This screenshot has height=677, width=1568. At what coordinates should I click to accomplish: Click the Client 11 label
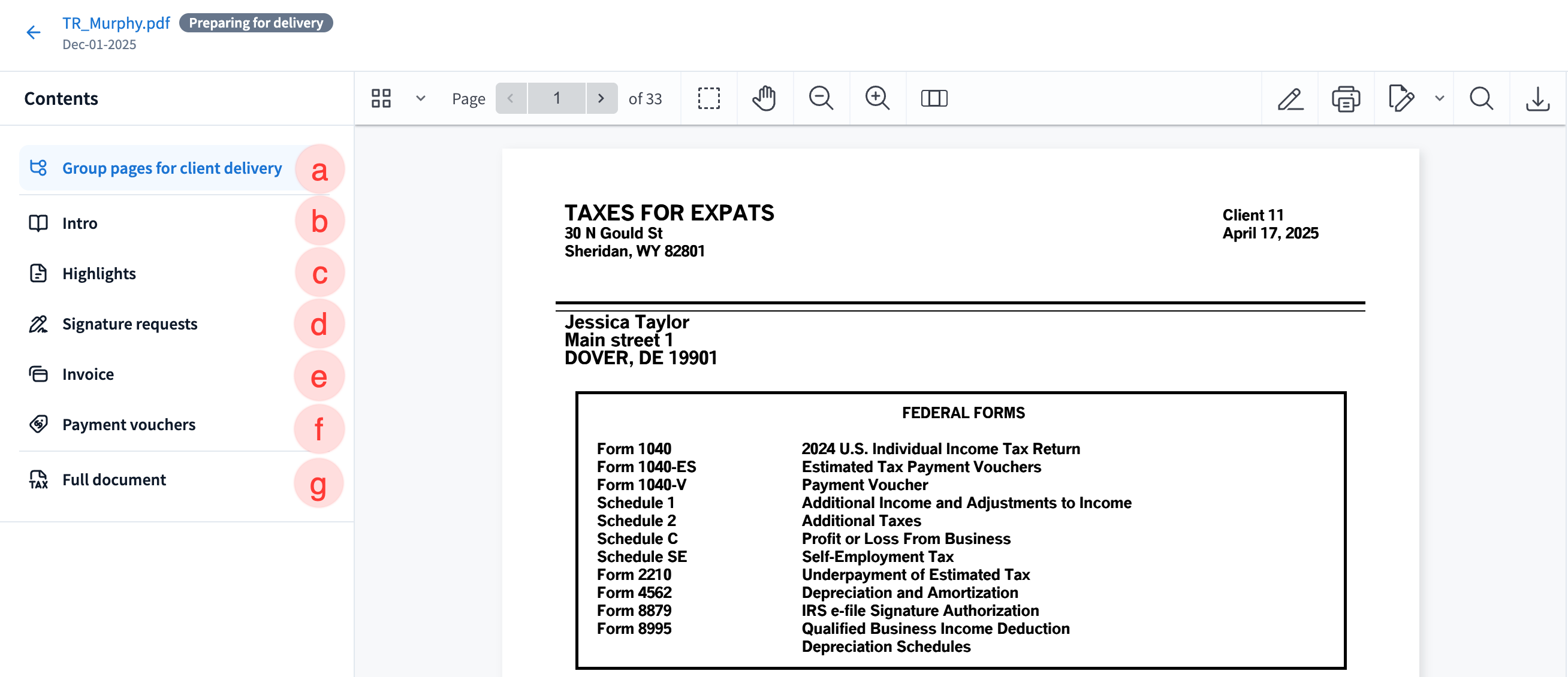(x=1253, y=215)
